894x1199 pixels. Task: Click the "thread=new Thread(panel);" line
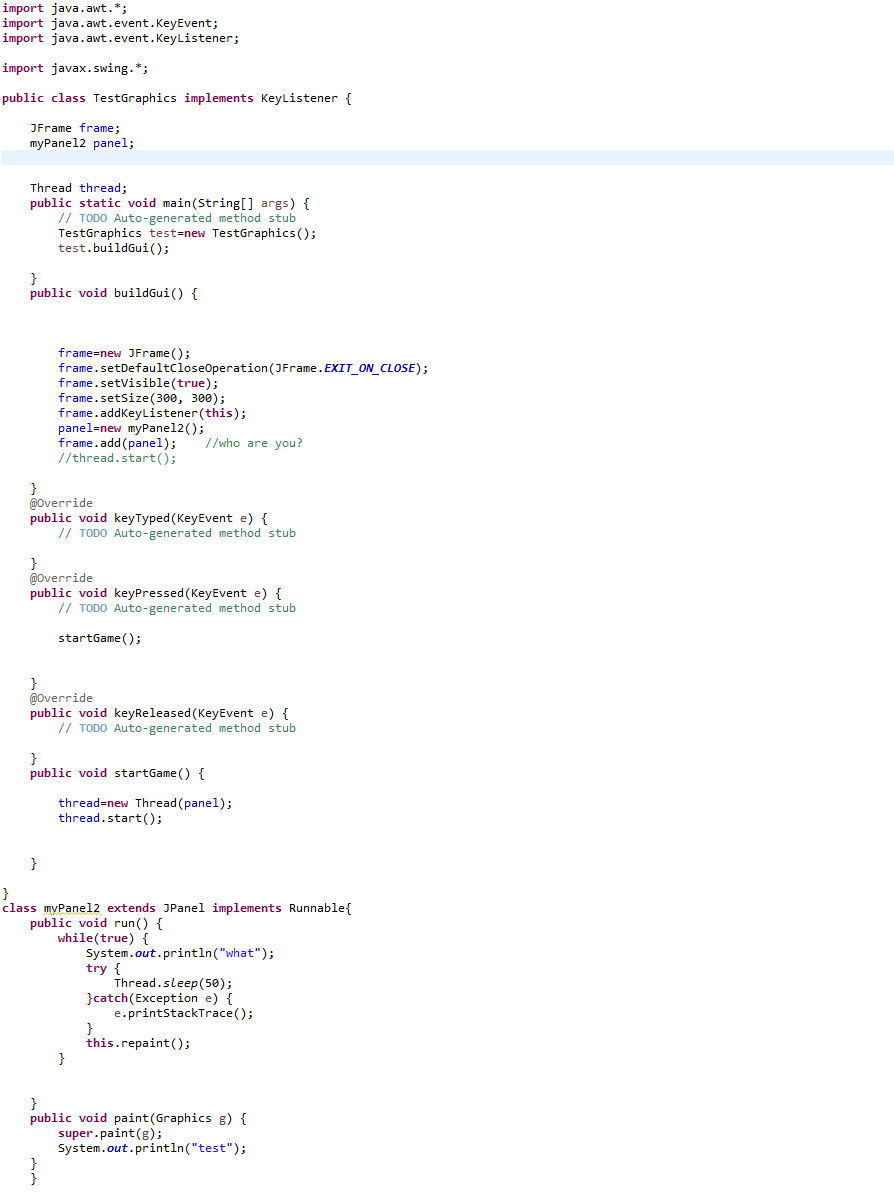(x=145, y=803)
